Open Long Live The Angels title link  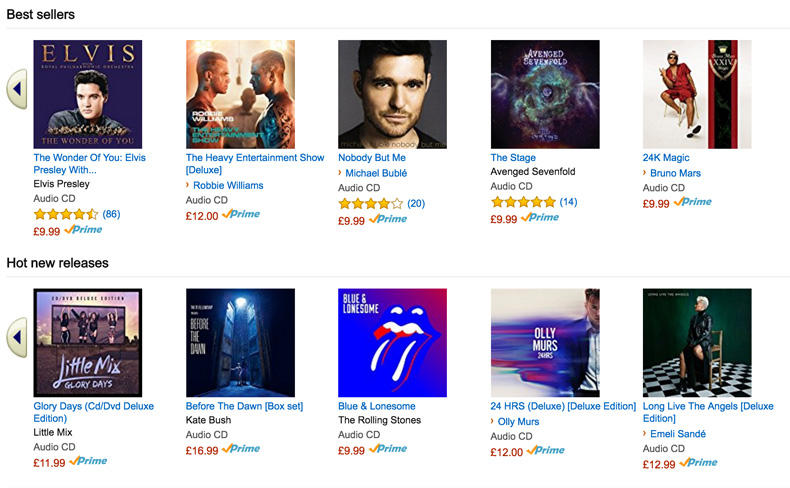[707, 406]
